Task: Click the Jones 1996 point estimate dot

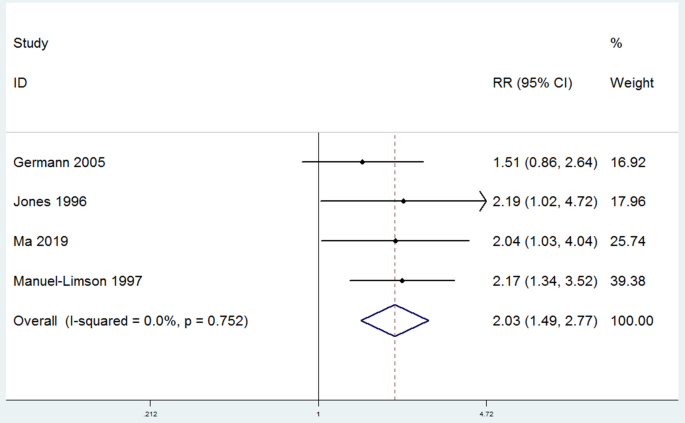Action: pyautogui.click(x=403, y=201)
